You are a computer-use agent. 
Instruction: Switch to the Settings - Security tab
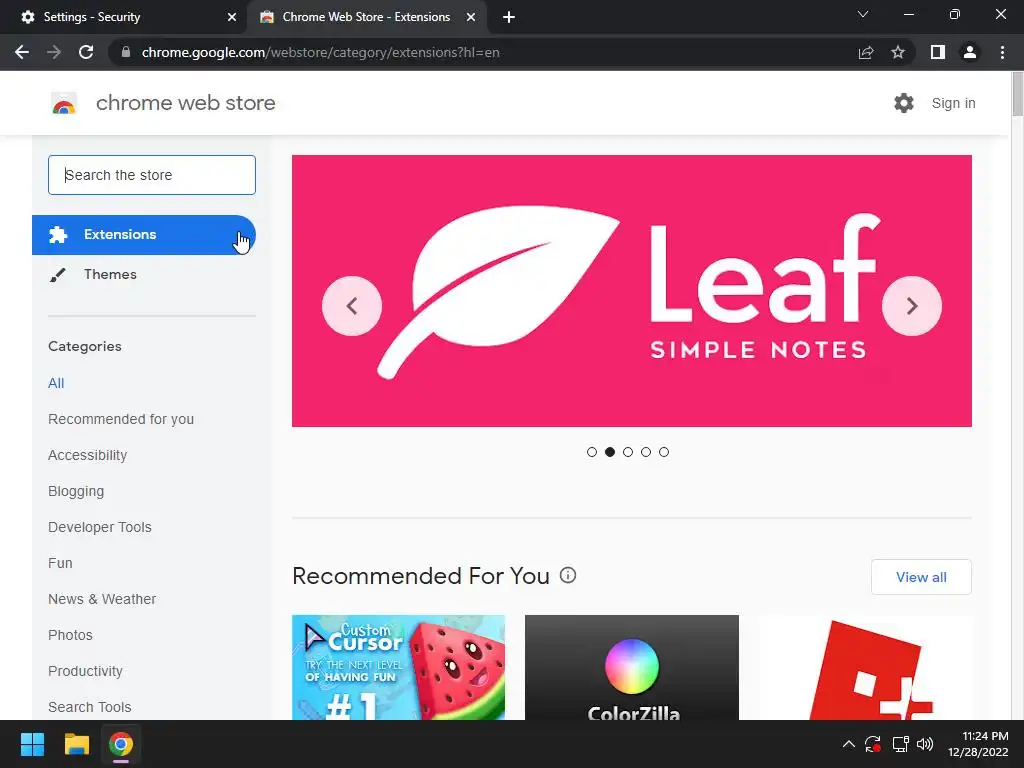[x=123, y=17]
